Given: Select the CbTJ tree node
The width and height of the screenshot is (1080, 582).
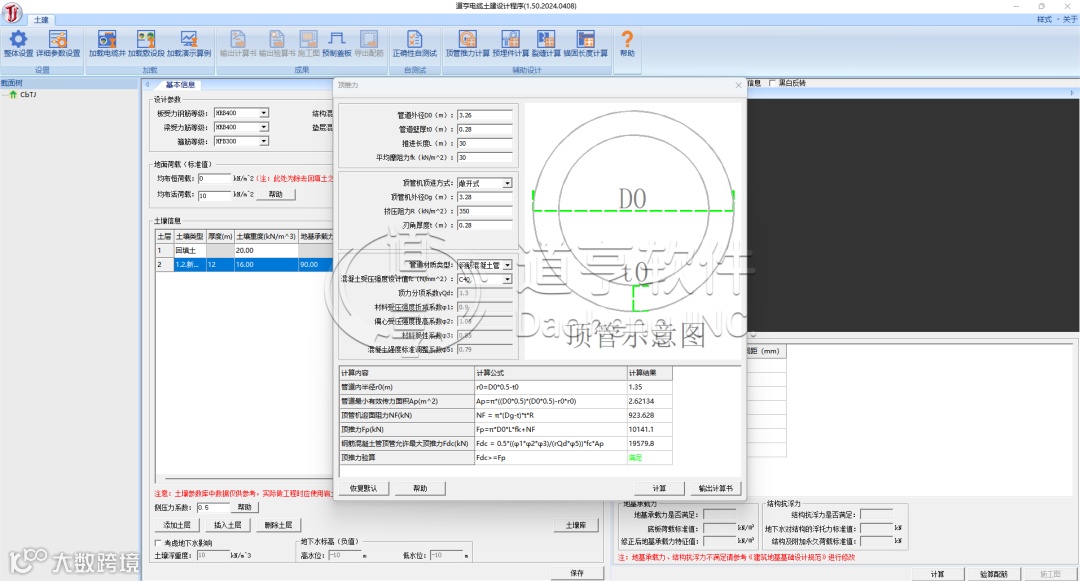Looking at the screenshot, I should (x=27, y=94).
